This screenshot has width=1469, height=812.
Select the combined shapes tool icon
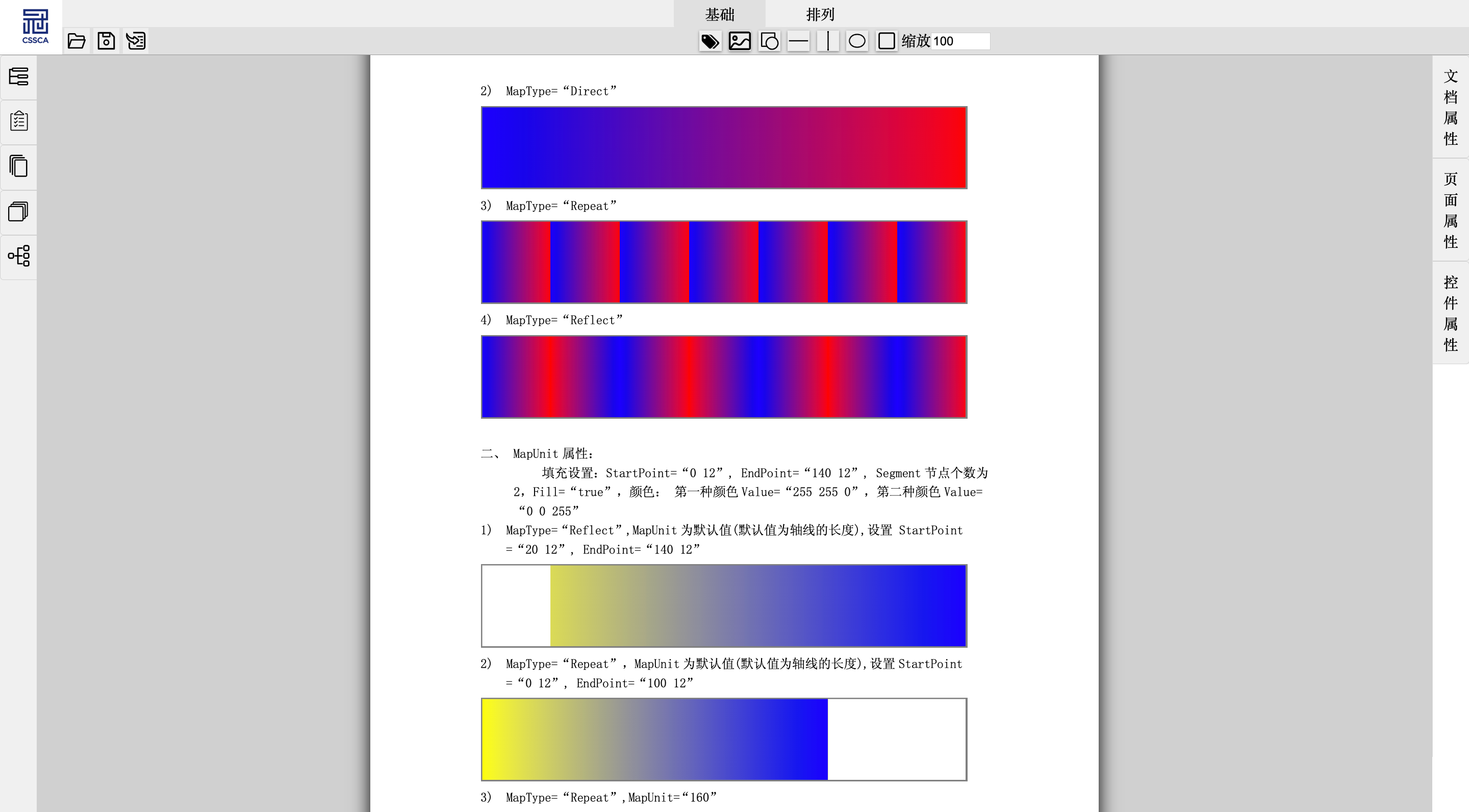(769, 41)
